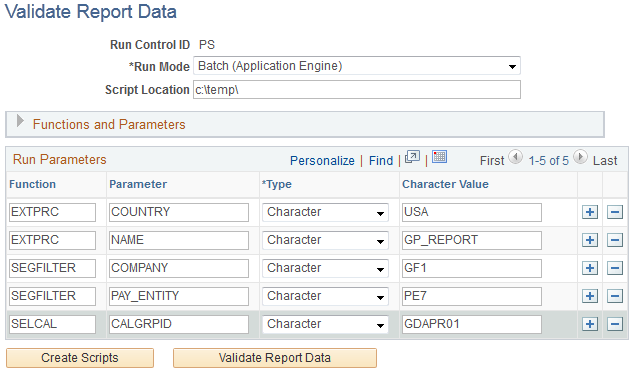Click the SELCAL function field
Screen dimensions: 632x371
(52, 325)
